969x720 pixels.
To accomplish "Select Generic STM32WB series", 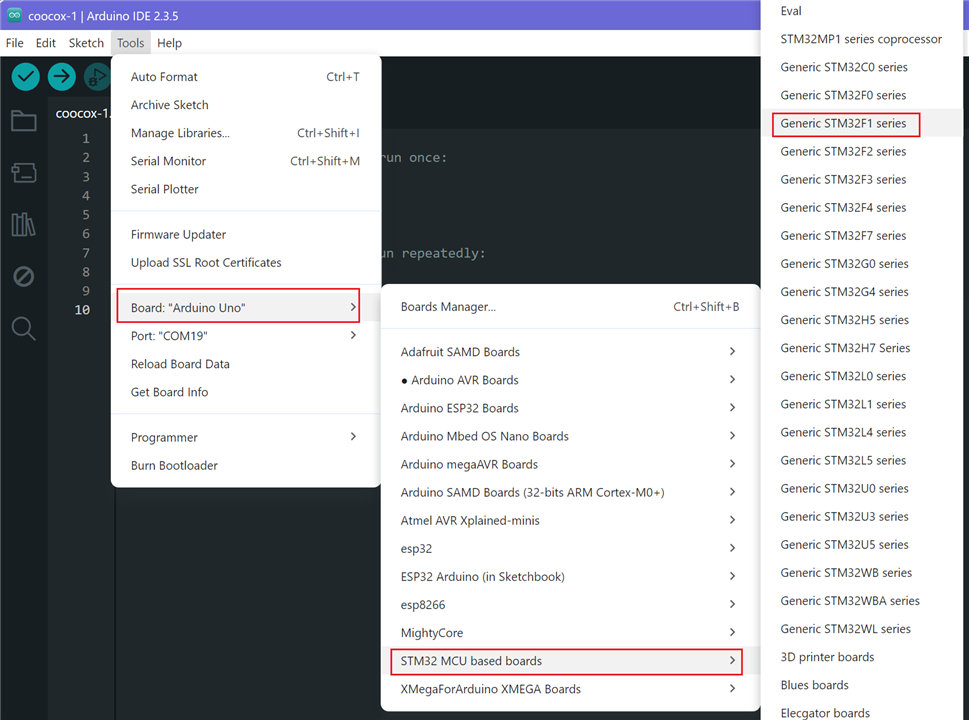I will [x=862, y=573].
